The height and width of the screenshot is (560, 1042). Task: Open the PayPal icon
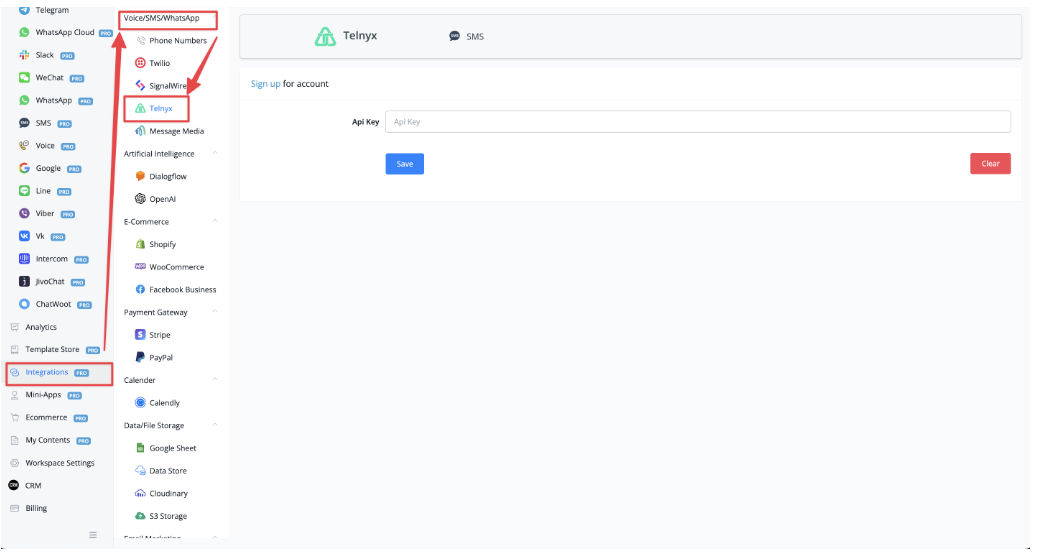(140, 357)
